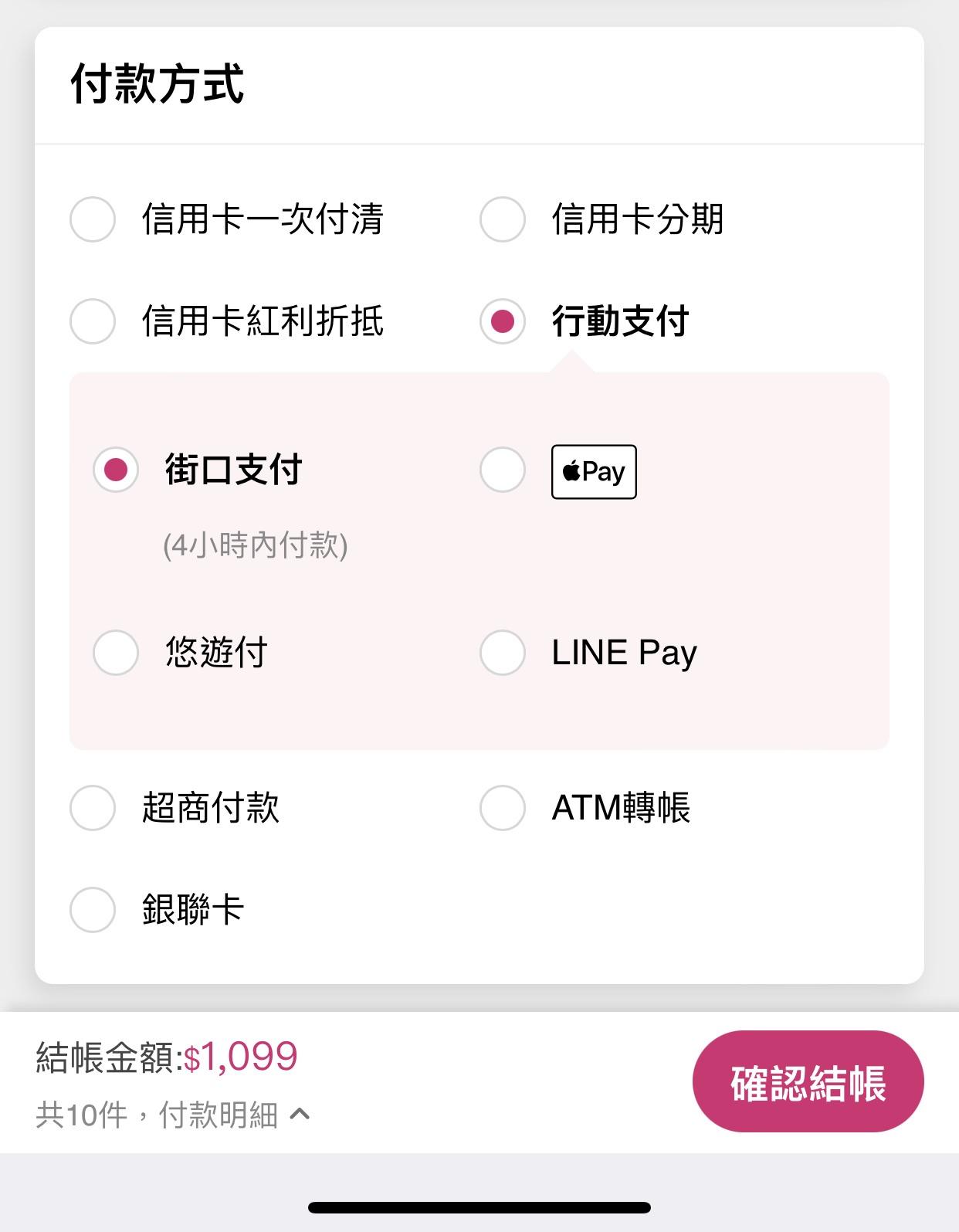Select 超商付款 payment radio
Viewport: 959px width, 1232px height.
point(93,808)
